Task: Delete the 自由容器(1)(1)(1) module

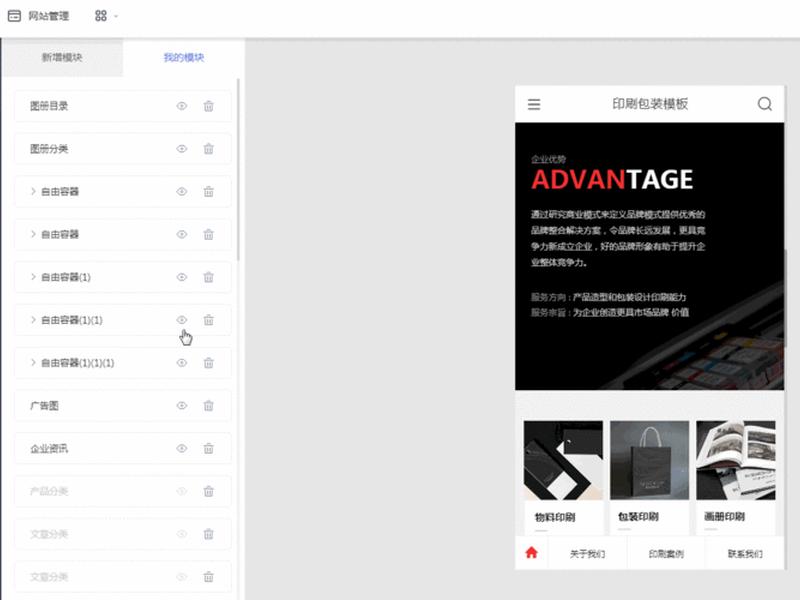Action: point(209,363)
